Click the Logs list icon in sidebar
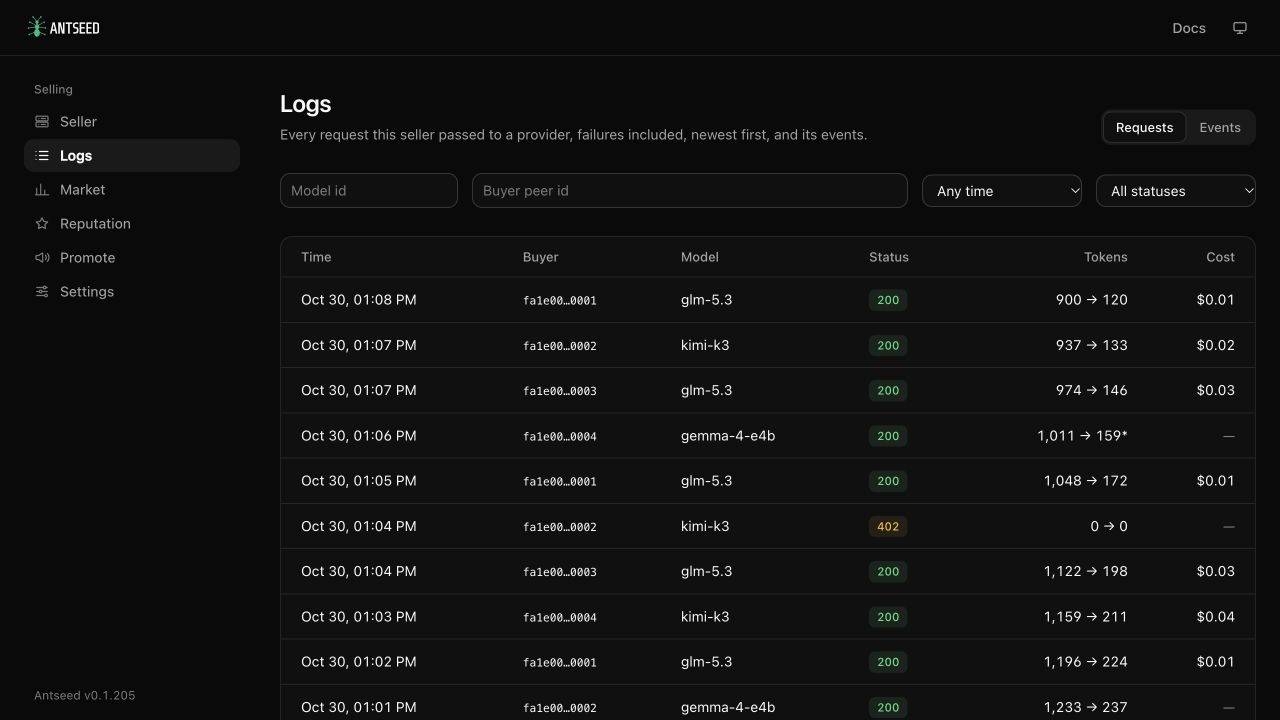This screenshot has height=720, width=1280. (42, 156)
